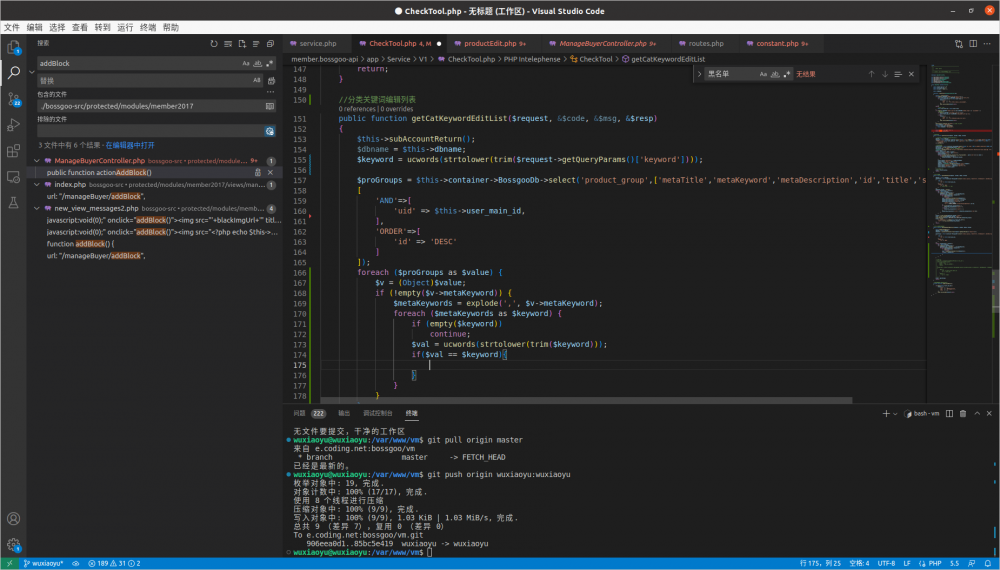The image size is (1000, 570).
Task: Click the 包含的文件 path input field
Action: pyautogui.click(x=148, y=106)
